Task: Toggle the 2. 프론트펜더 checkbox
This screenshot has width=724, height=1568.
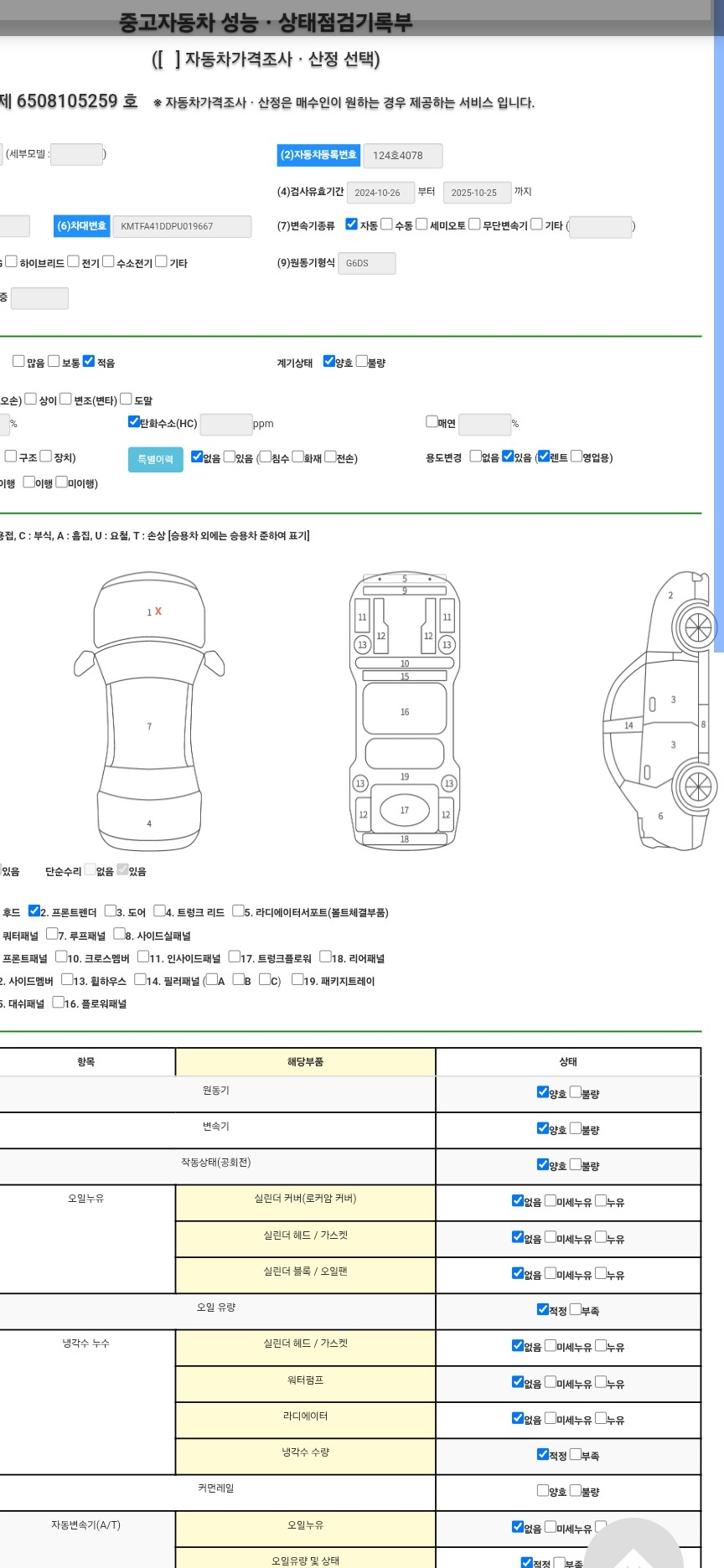Action: coord(34,910)
